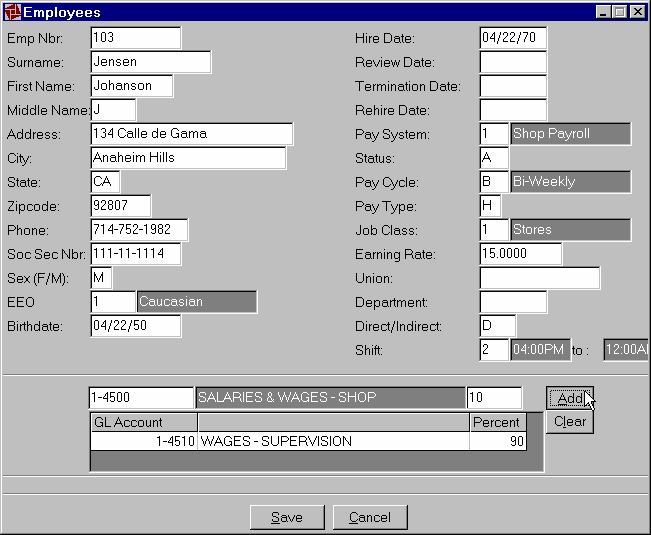Screen dimensions: 651x535
Task: Click the Hire Date field 04/22/70
Action: [513, 38]
